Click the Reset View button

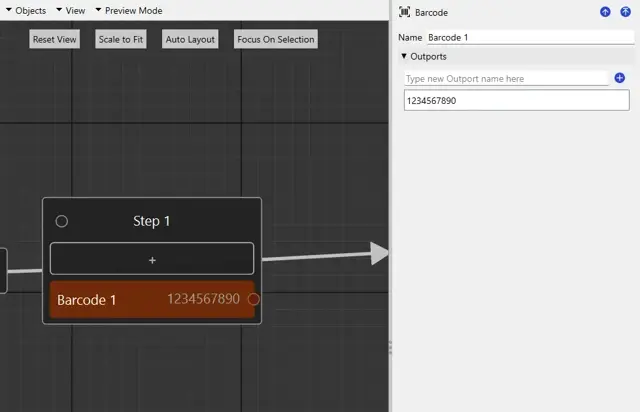click(x=55, y=39)
